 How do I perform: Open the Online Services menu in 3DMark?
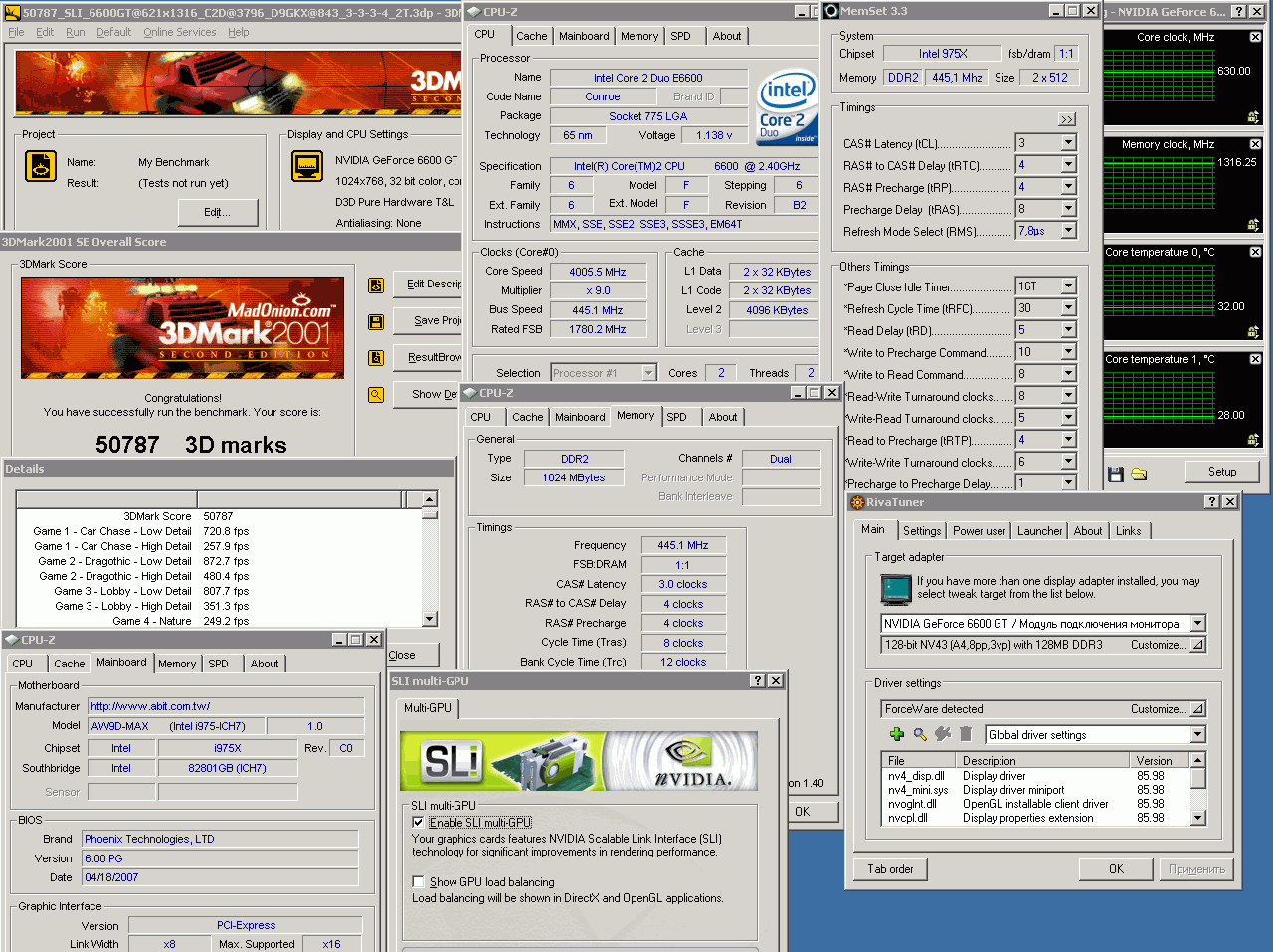point(179,32)
